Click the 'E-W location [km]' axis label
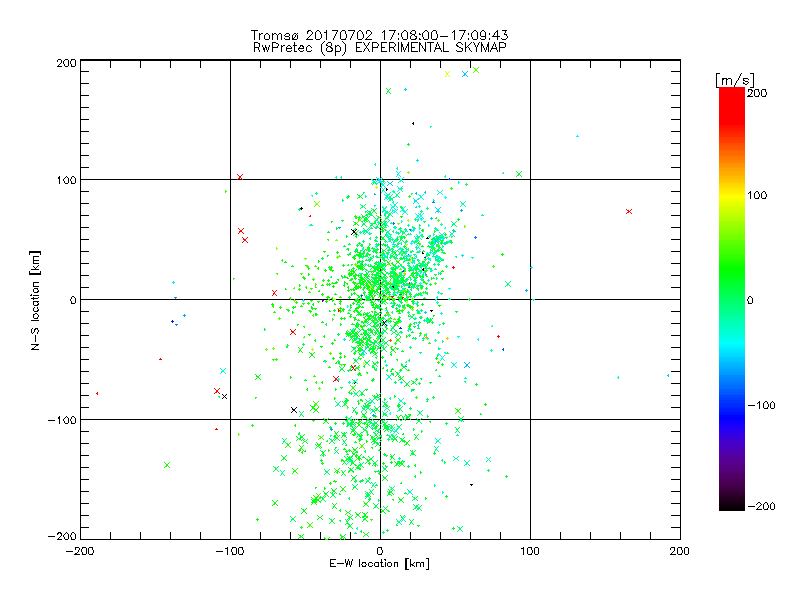 tap(380, 563)
